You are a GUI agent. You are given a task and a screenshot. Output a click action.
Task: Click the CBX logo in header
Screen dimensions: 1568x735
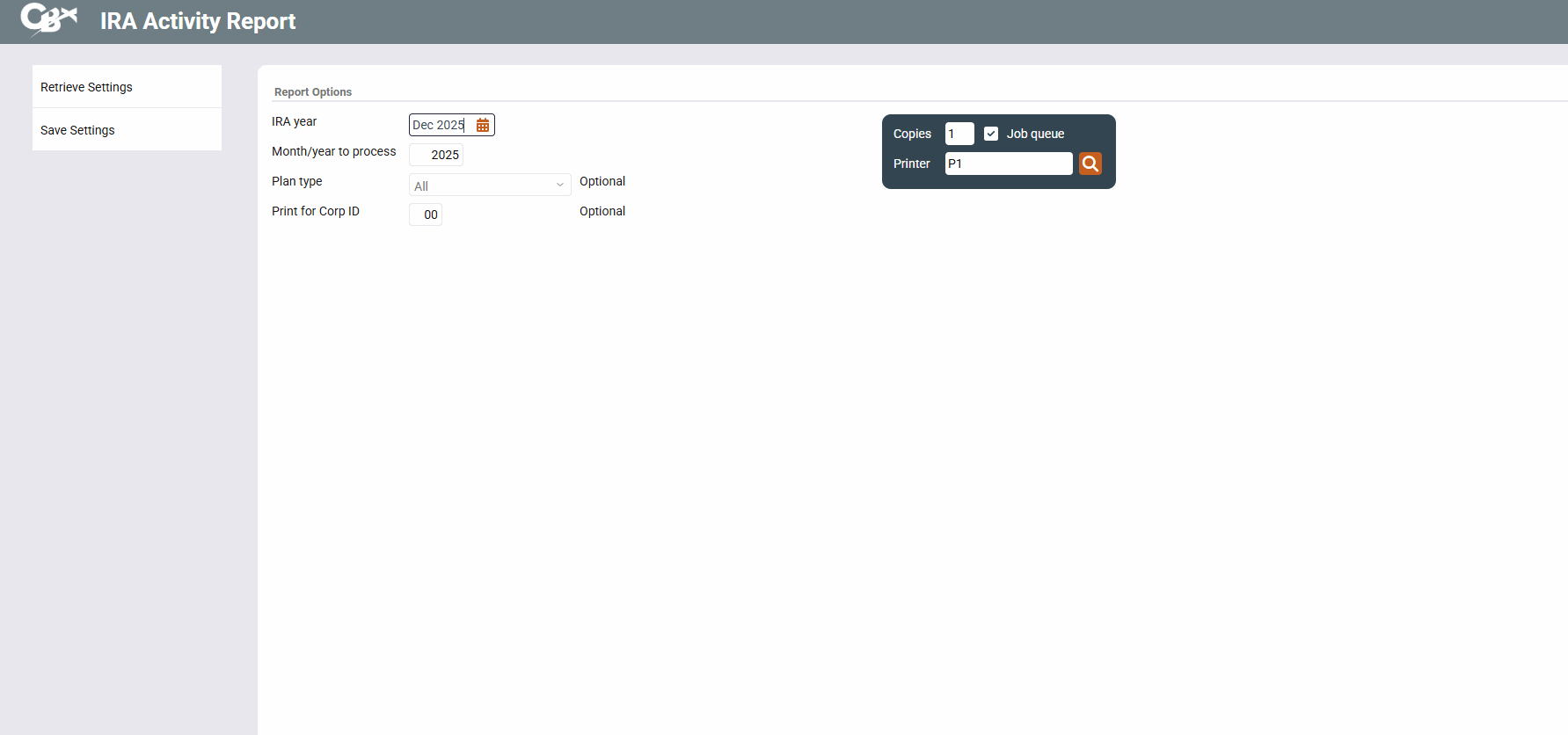49,19
